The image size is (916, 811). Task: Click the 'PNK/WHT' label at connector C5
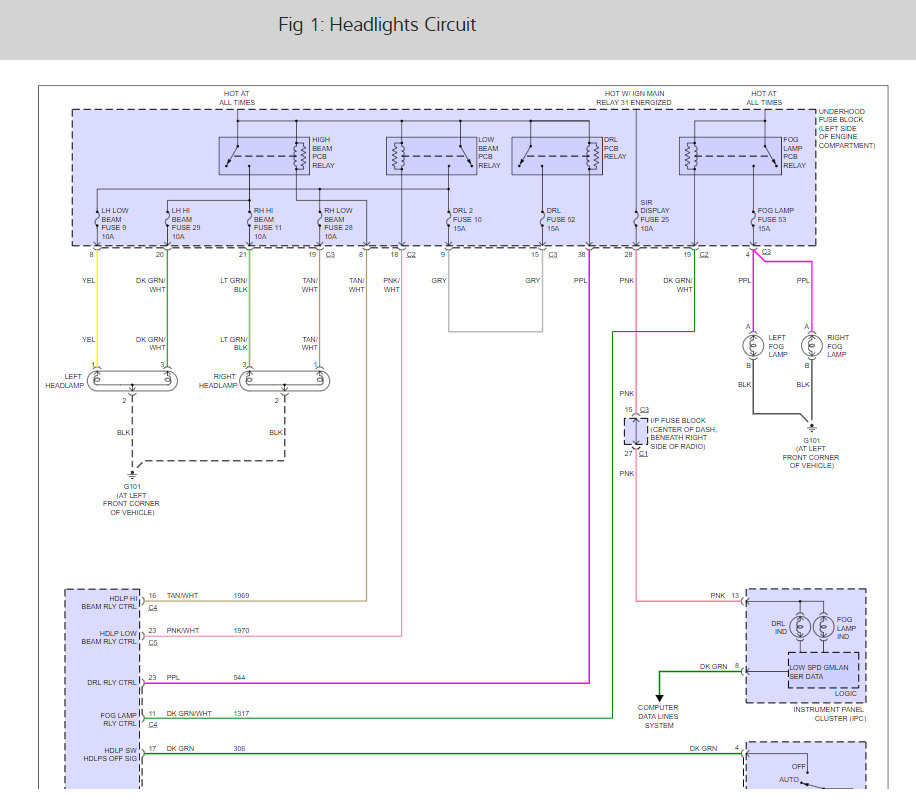click(x=183, y=630)
